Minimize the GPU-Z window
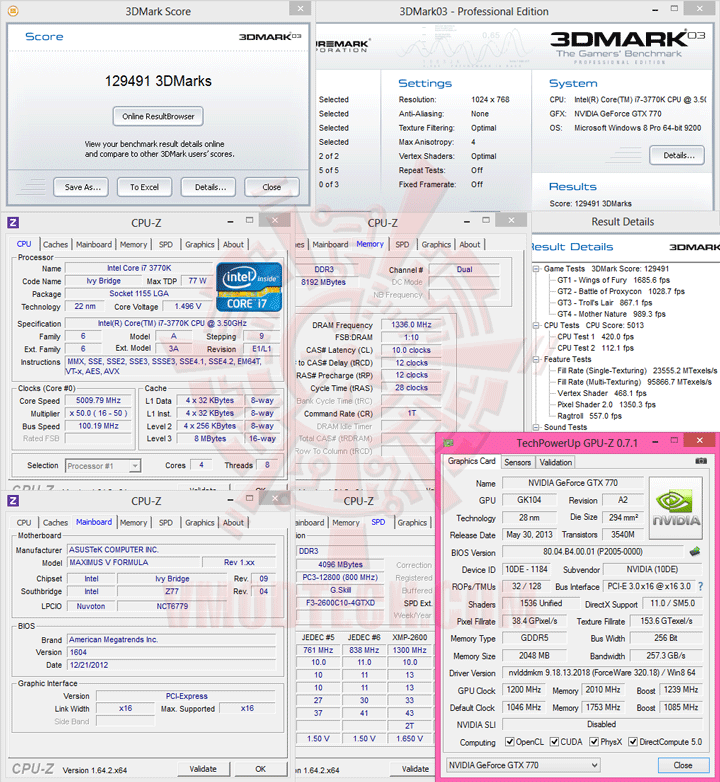This screenshot has height=782, width=720. (x=655, y=441)
